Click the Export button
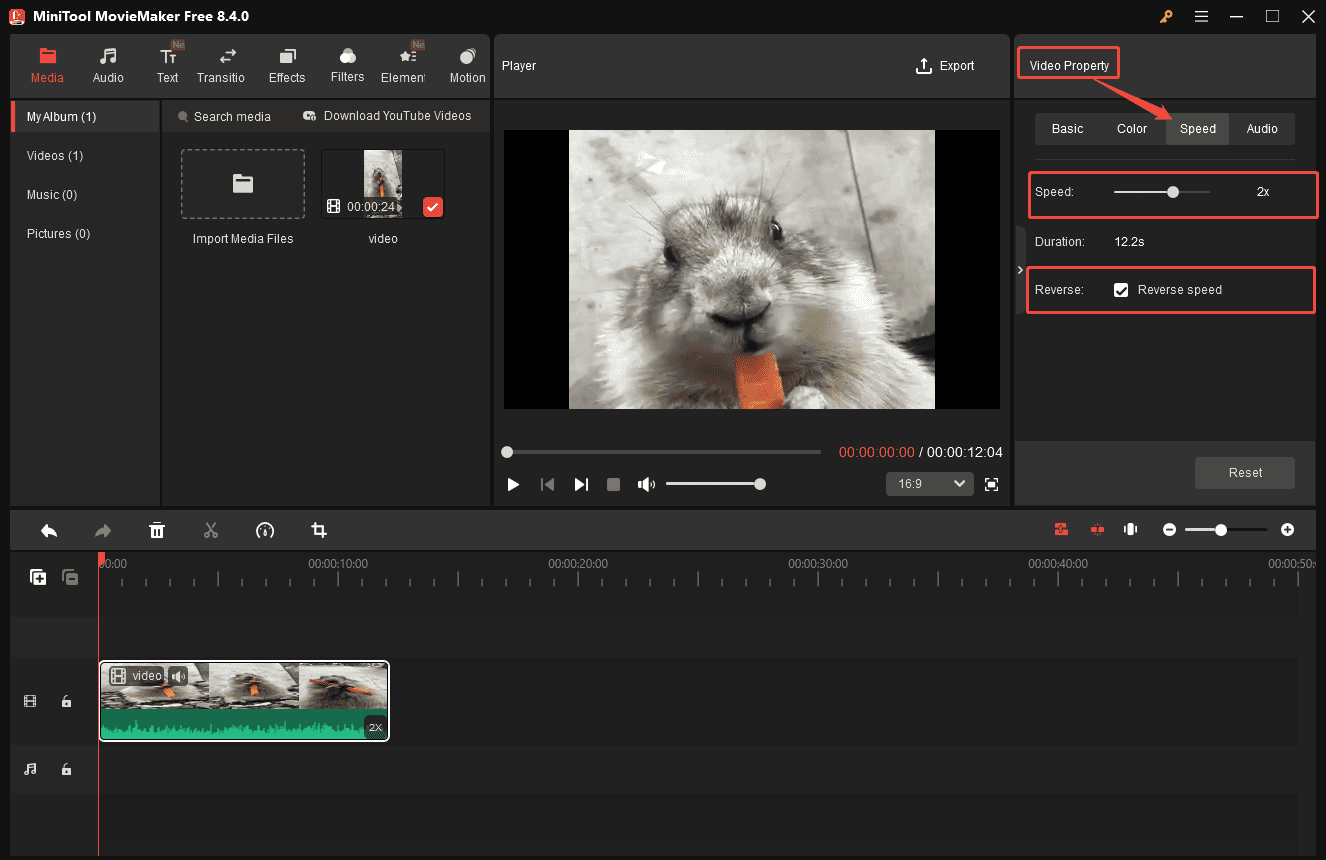Screen dimensions: 1326x860 click(944, 65)
